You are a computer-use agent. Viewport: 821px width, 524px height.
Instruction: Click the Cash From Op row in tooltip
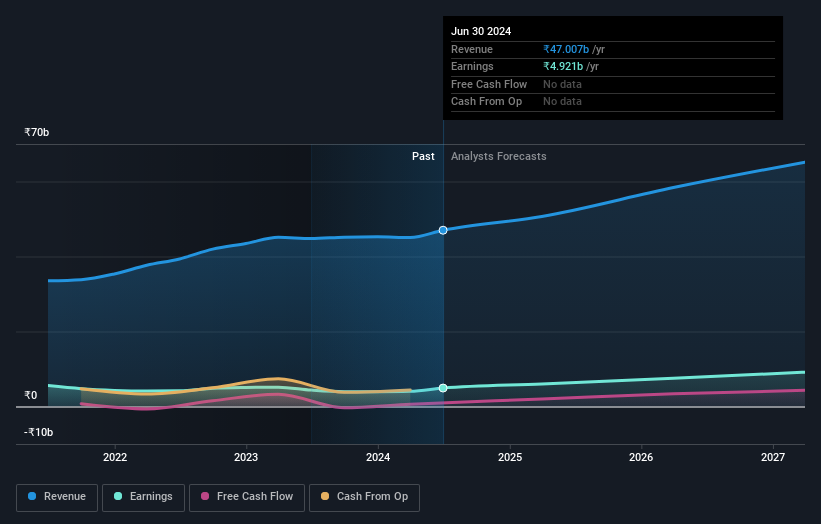click(x=613, y=102)
